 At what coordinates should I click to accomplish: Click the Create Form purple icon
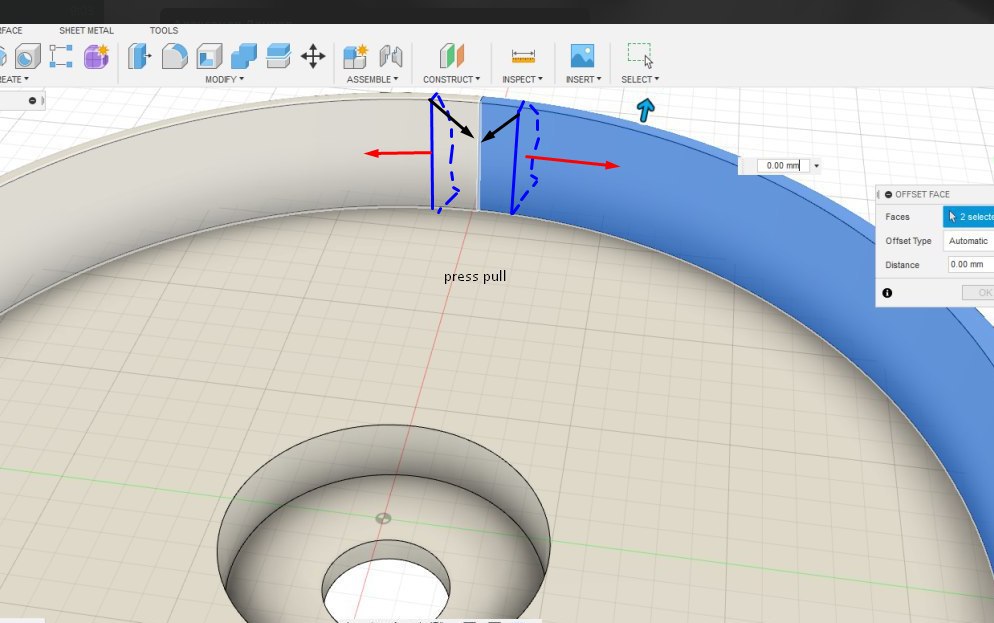click(x=96, y=56)
